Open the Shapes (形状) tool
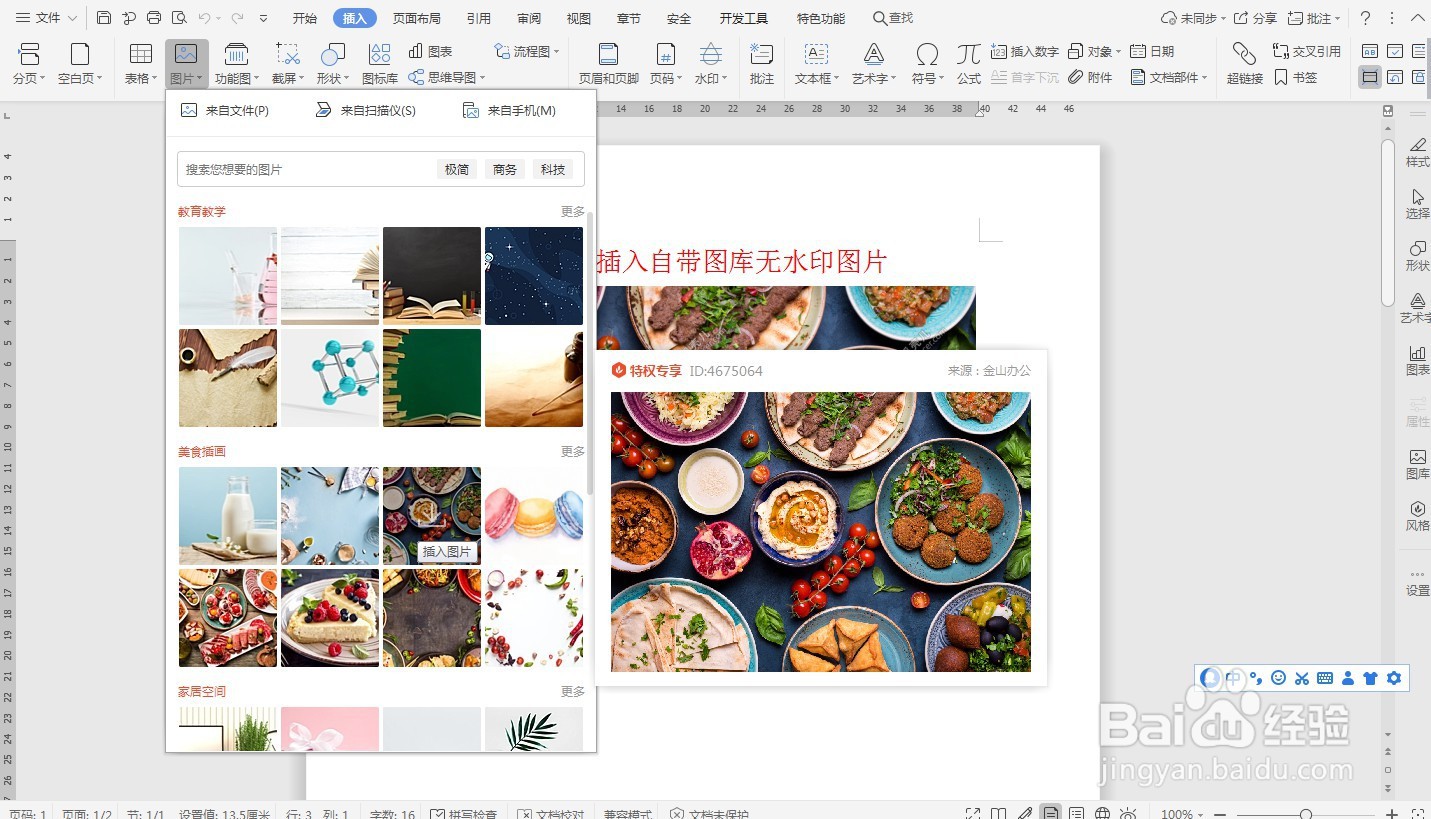 pyautogui.click(x=333, y=63)
